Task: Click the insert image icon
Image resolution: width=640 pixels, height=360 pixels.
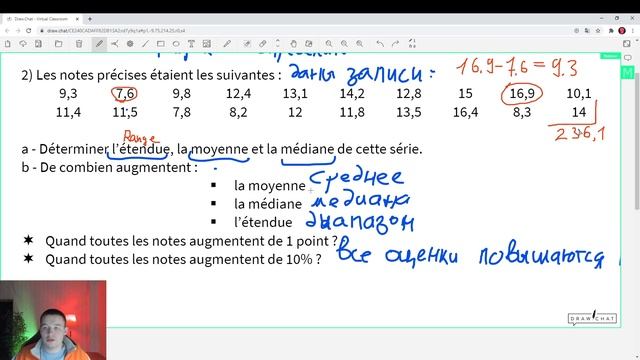Action: [x=207, y=44]
